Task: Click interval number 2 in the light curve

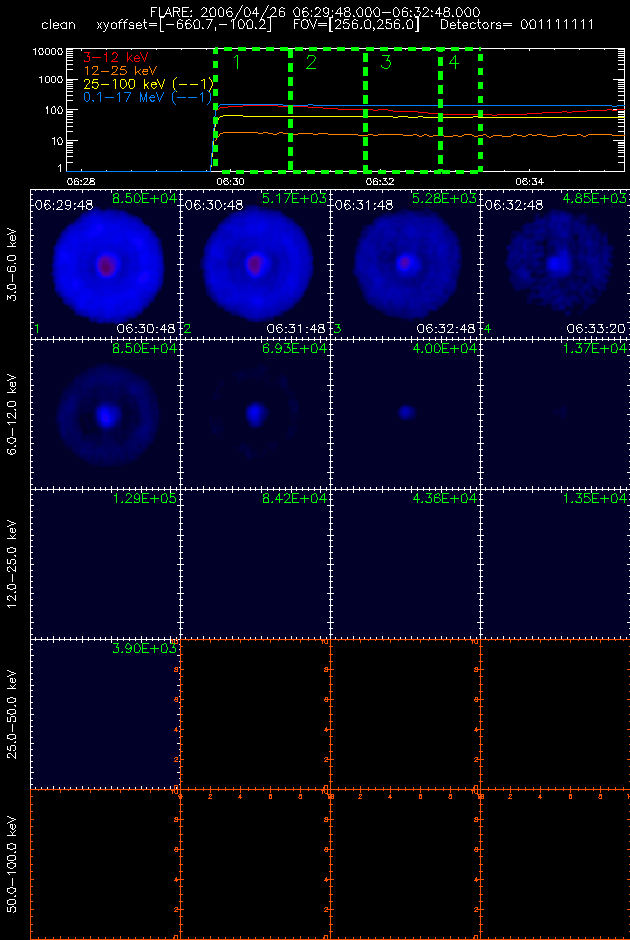Action: point(311,62)
